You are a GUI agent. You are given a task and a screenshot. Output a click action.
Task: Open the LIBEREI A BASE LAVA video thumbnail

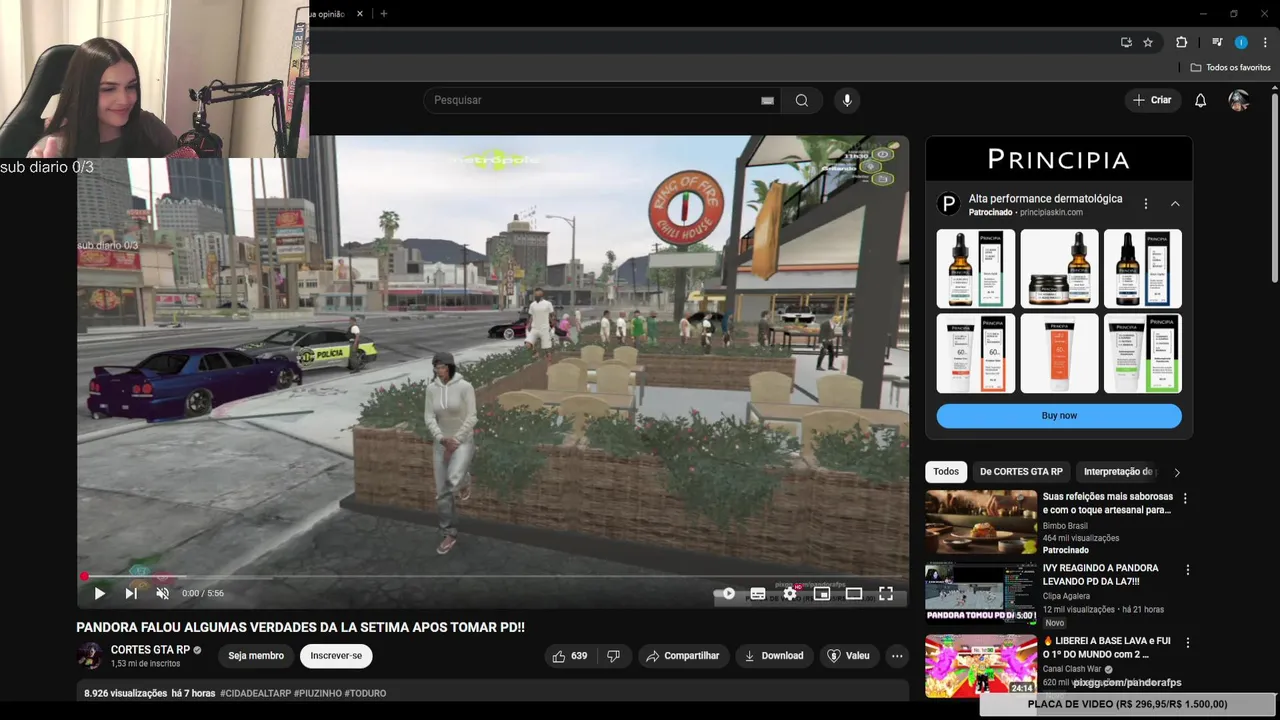(x=981, y=666)
